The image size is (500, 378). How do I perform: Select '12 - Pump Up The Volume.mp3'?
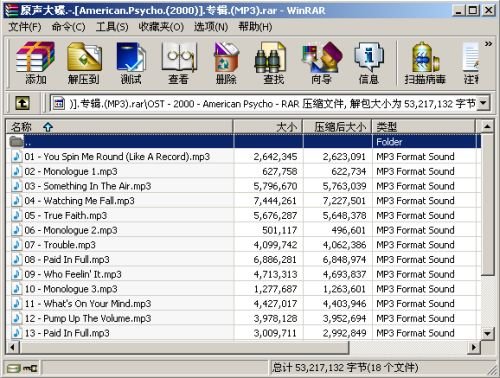click(243, 318)
